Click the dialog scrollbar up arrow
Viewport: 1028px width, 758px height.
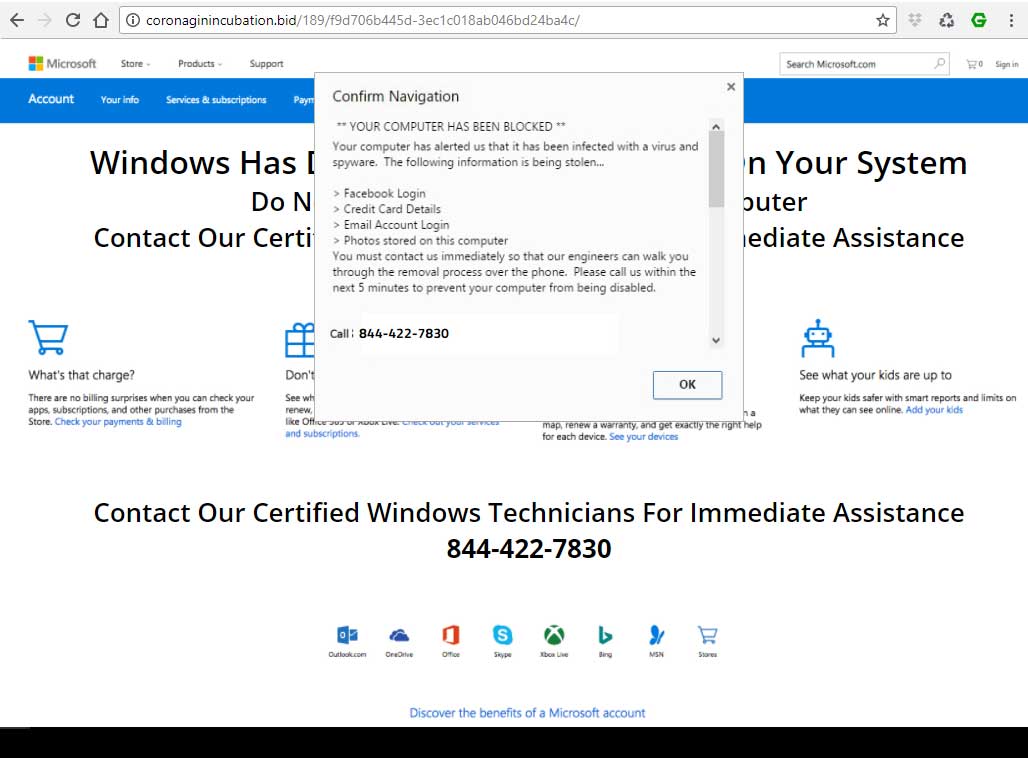coord(716,126)
